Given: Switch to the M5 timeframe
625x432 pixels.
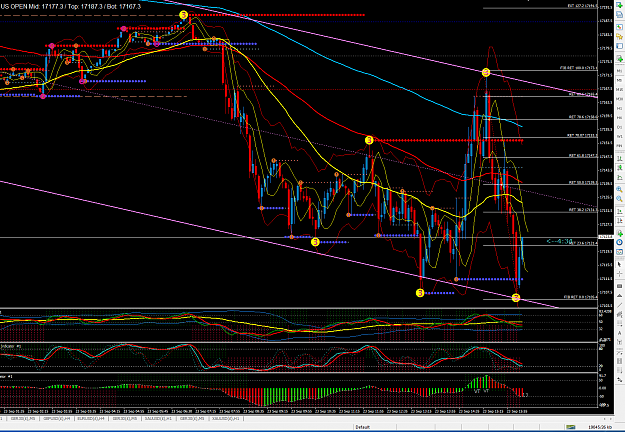Looking at the screenshot, I should (x=620, y=80).
